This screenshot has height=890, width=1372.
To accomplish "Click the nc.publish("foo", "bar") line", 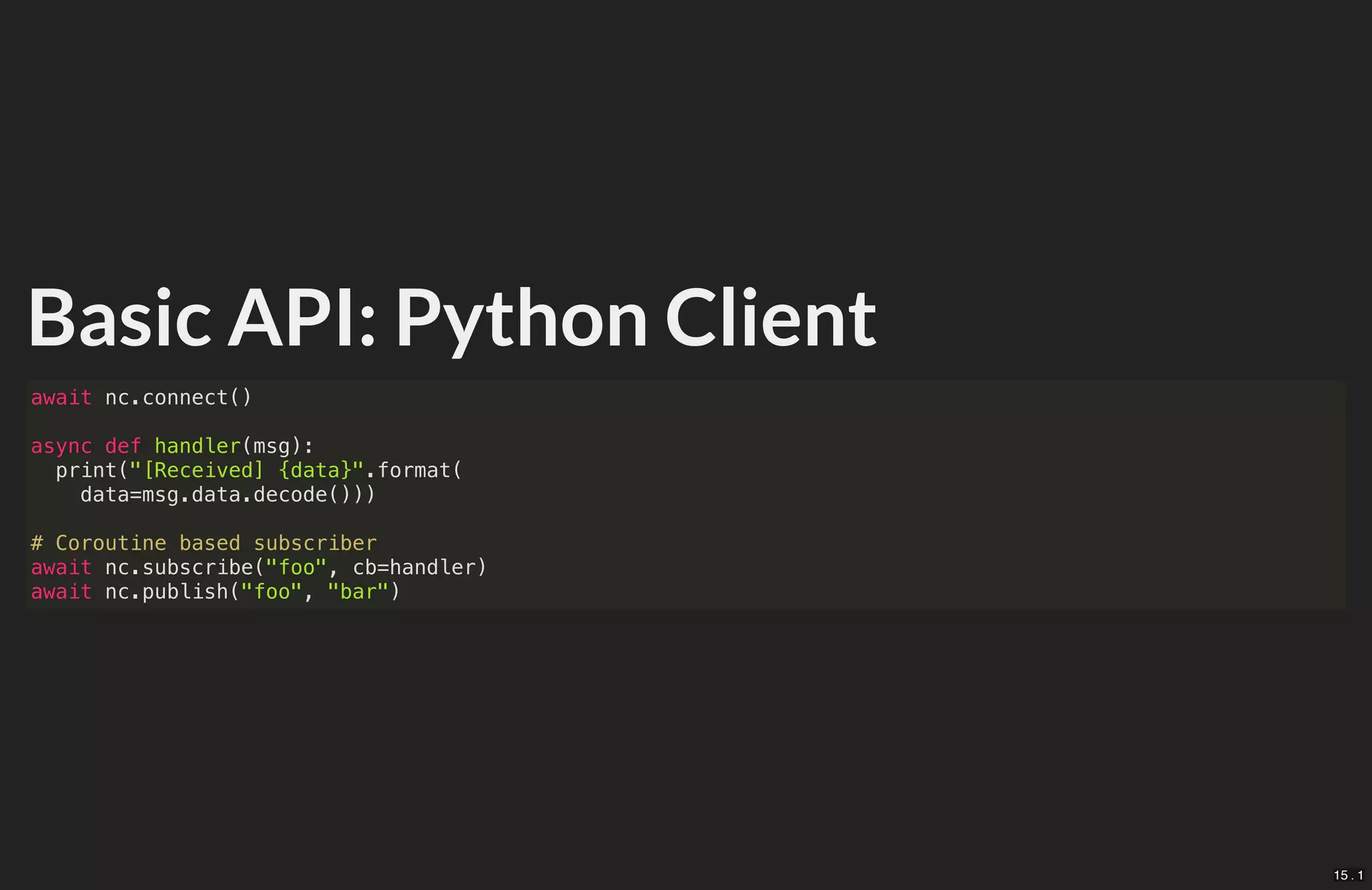I will (x=215, y=592).
